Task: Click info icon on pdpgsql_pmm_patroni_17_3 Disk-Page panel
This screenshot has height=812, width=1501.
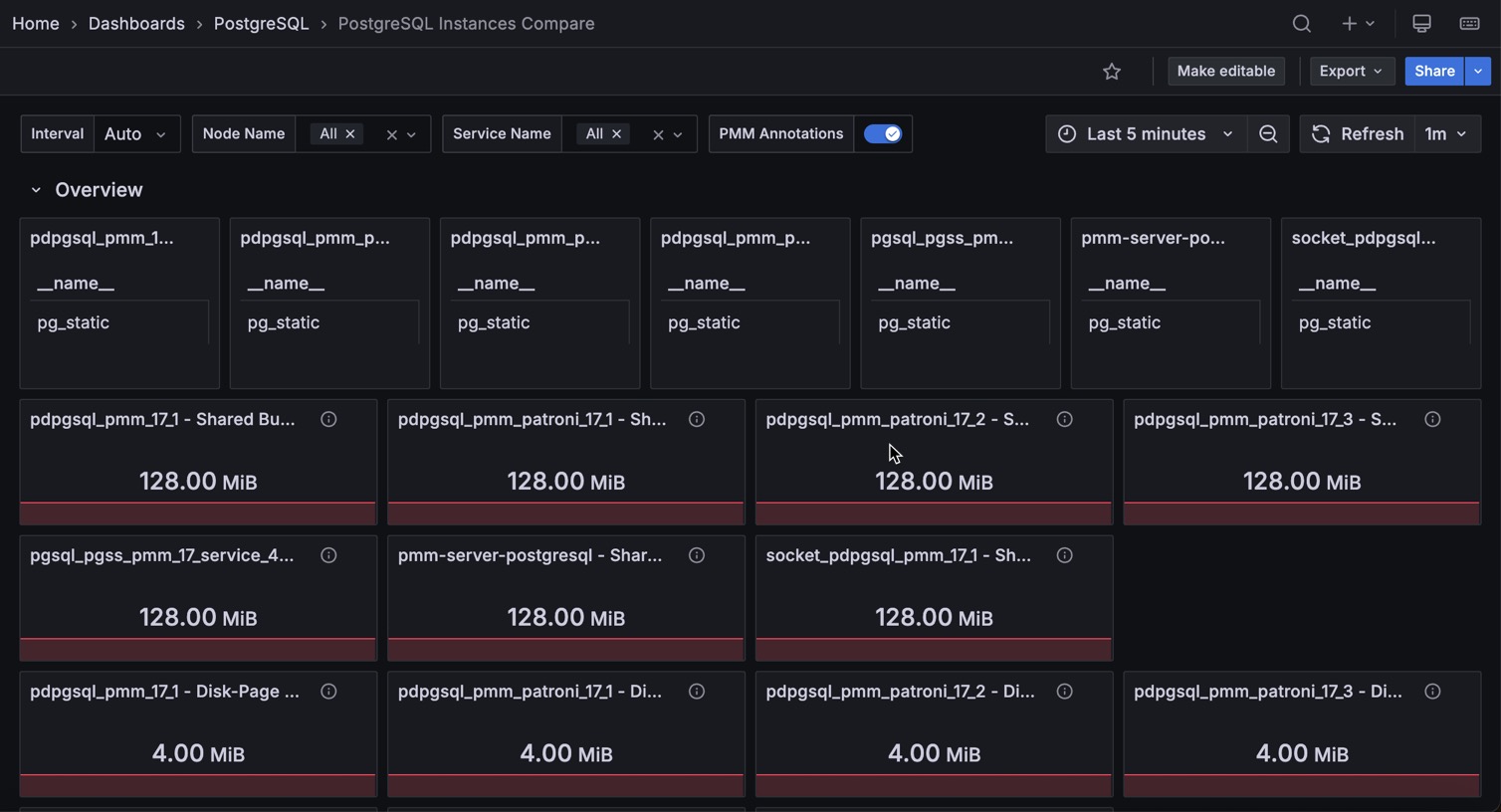Action: [x=1432, y=692]
